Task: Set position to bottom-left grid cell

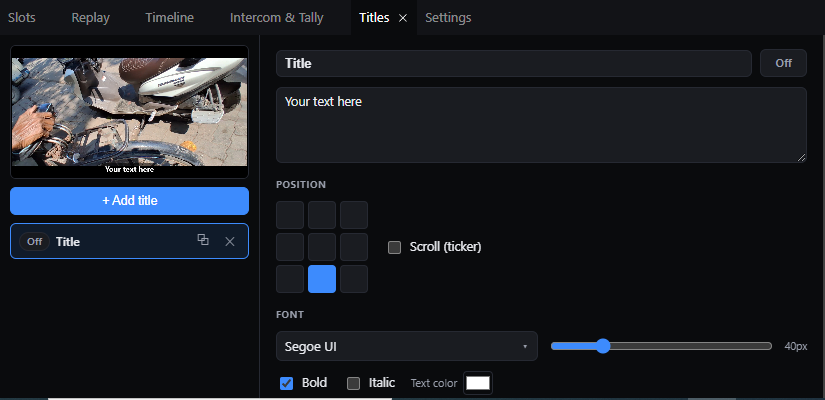Action: (290, 279)
